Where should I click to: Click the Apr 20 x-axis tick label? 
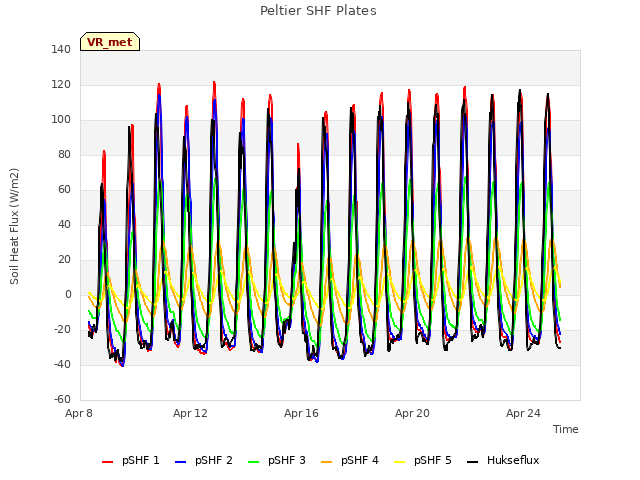[412, 413]
